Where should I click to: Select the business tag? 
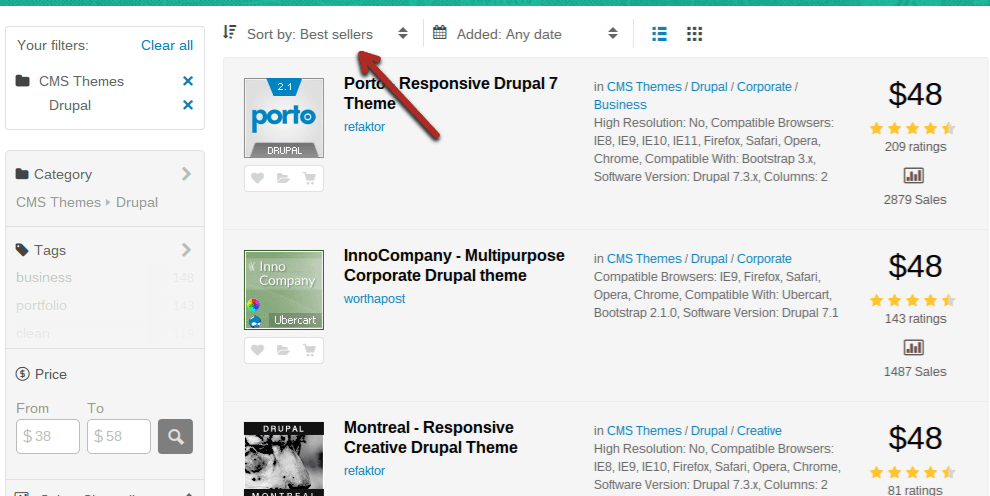44,278
